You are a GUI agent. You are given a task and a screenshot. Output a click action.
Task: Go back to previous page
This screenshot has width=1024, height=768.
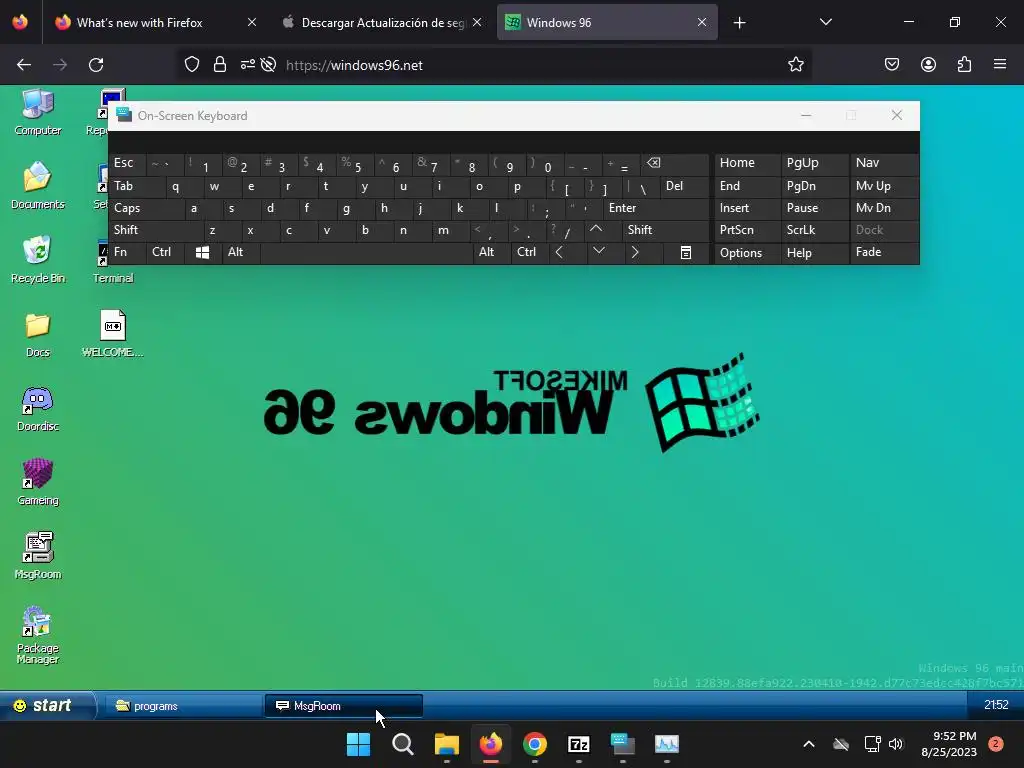[x=24, y=65]
